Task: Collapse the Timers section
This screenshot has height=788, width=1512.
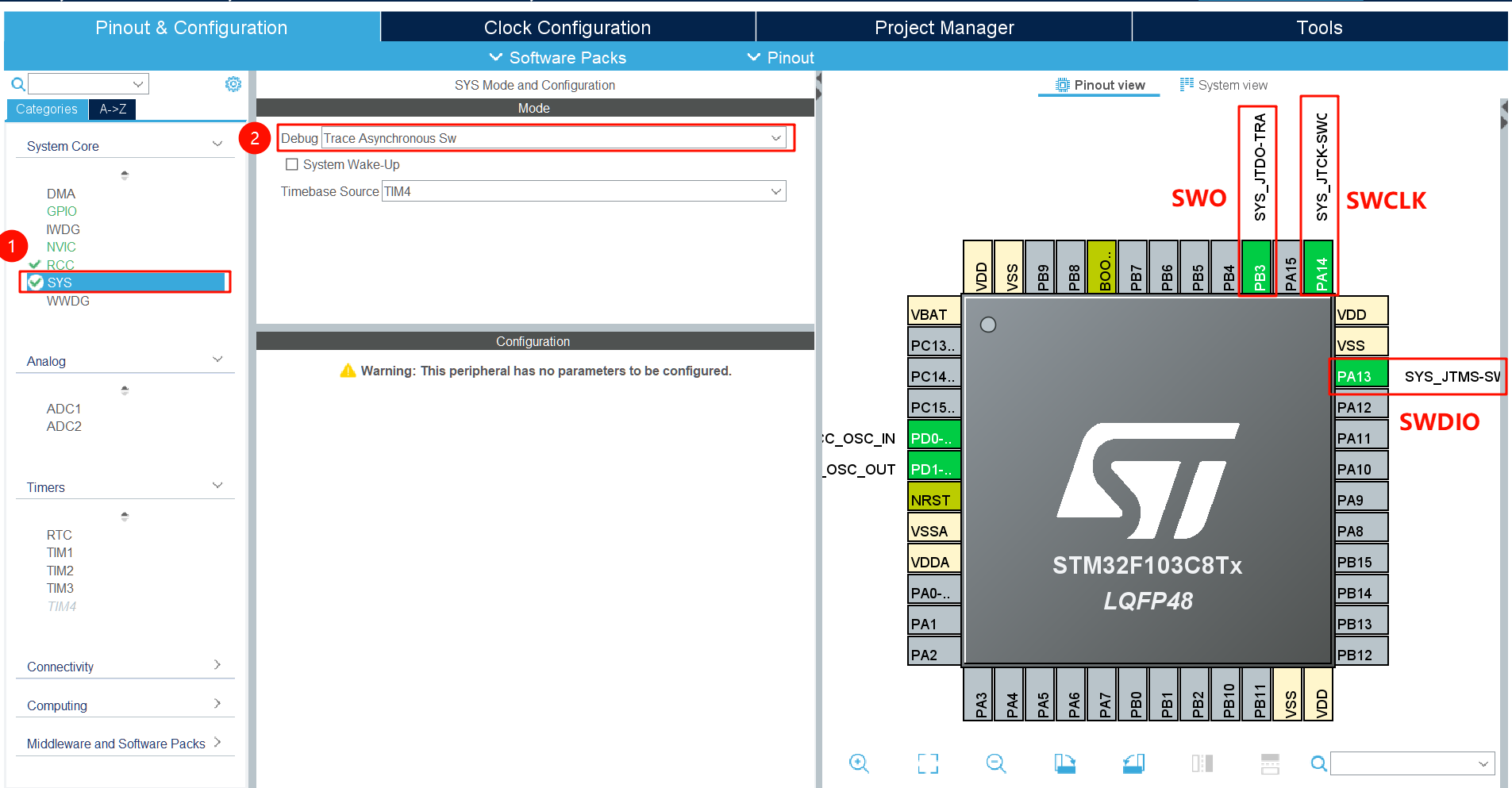Action: pyautogui.click(x=217, y=486)
